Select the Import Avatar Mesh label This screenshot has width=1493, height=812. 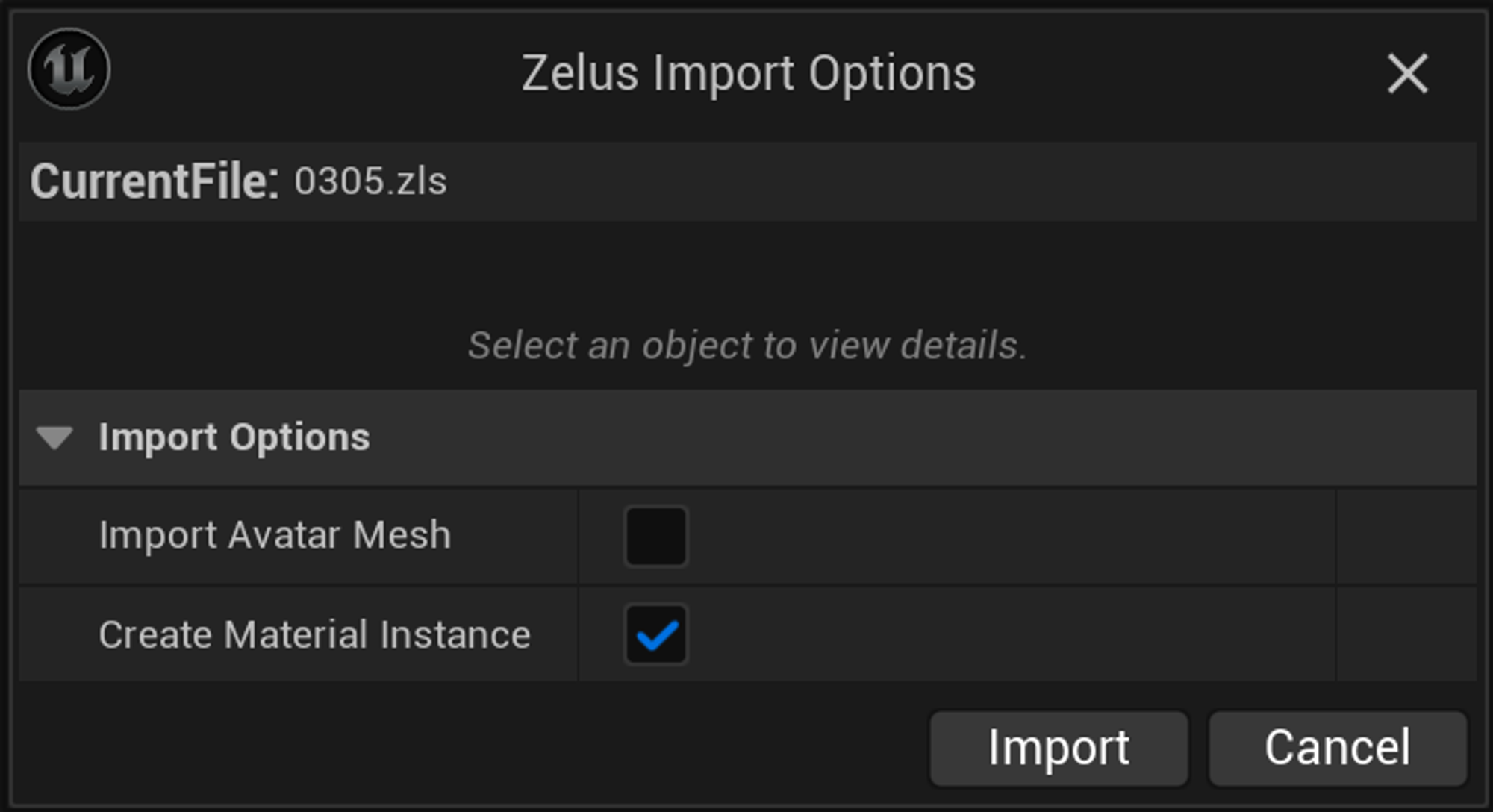275,535
